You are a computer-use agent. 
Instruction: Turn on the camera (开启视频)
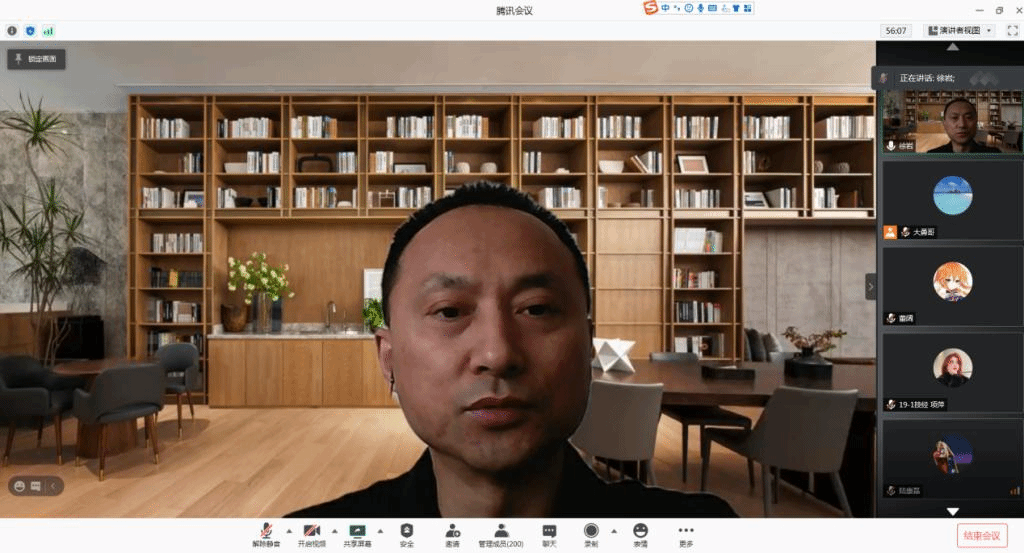pos(314,534)
